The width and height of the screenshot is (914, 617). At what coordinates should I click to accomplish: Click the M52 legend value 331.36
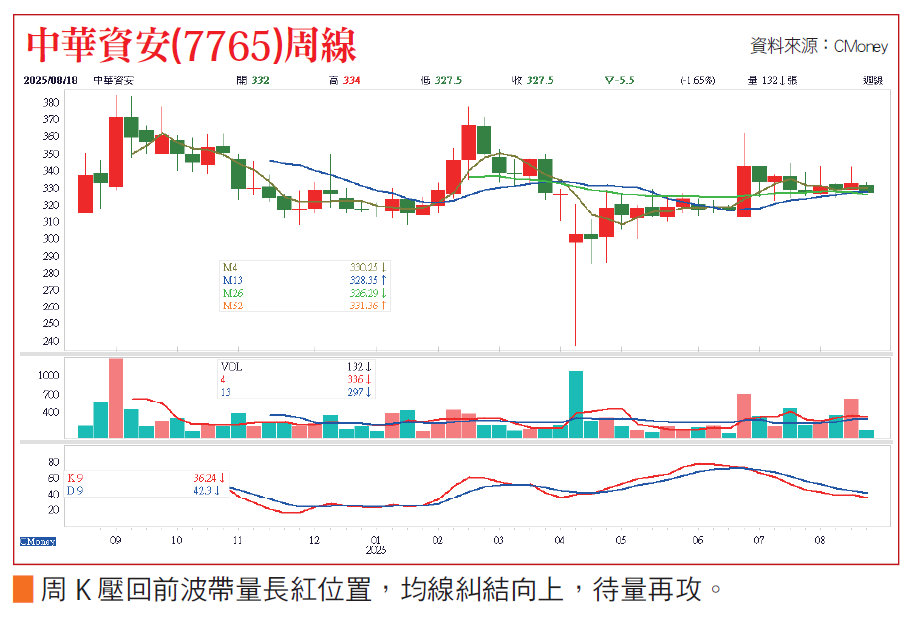click(x=364, y=306)
